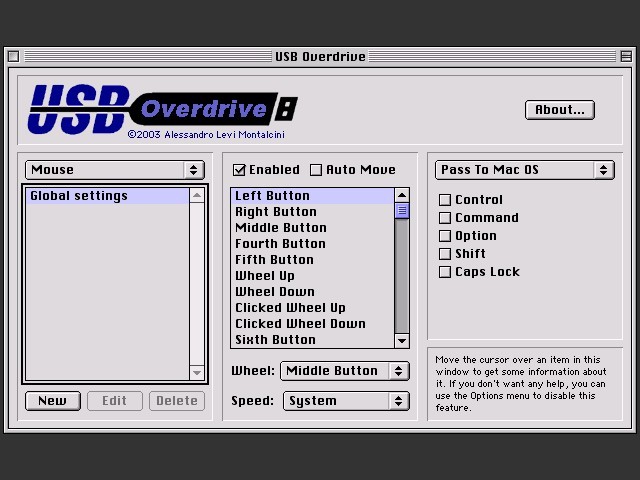Select Sixth Button in the list
The image size is (640, 480).
(313, 340)
